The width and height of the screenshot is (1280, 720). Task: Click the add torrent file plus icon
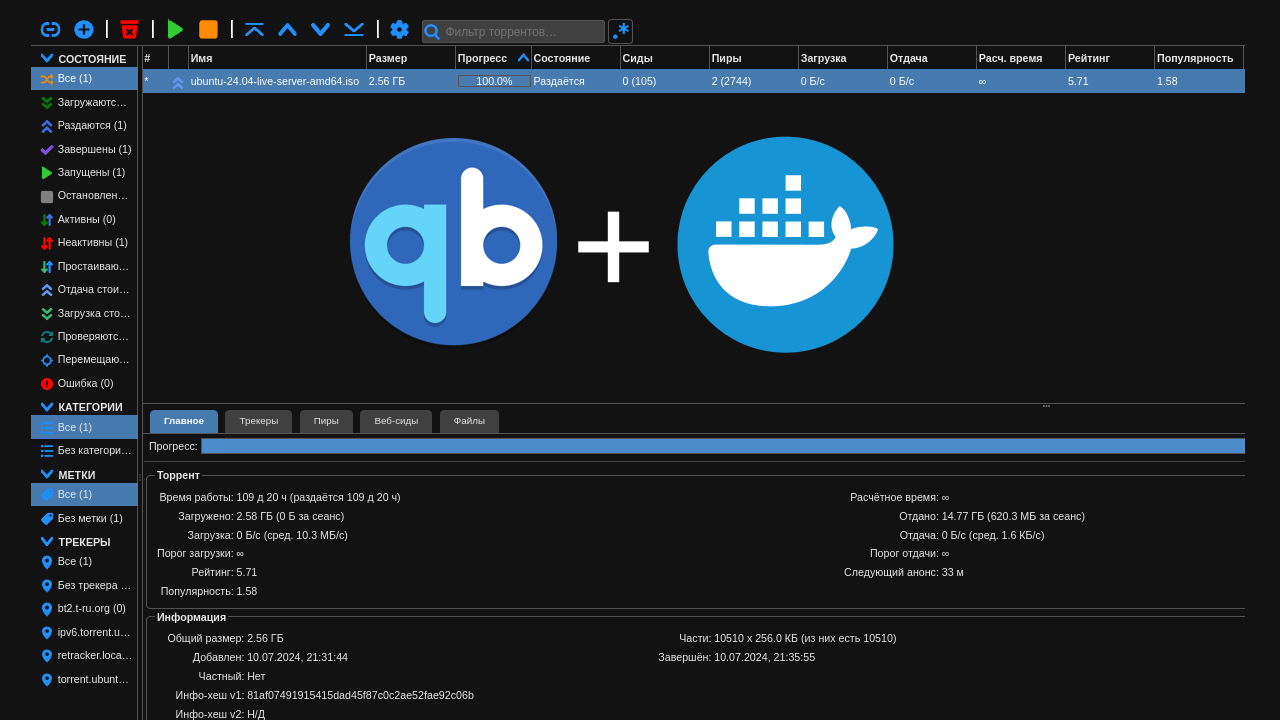click(x=84, y=29)
